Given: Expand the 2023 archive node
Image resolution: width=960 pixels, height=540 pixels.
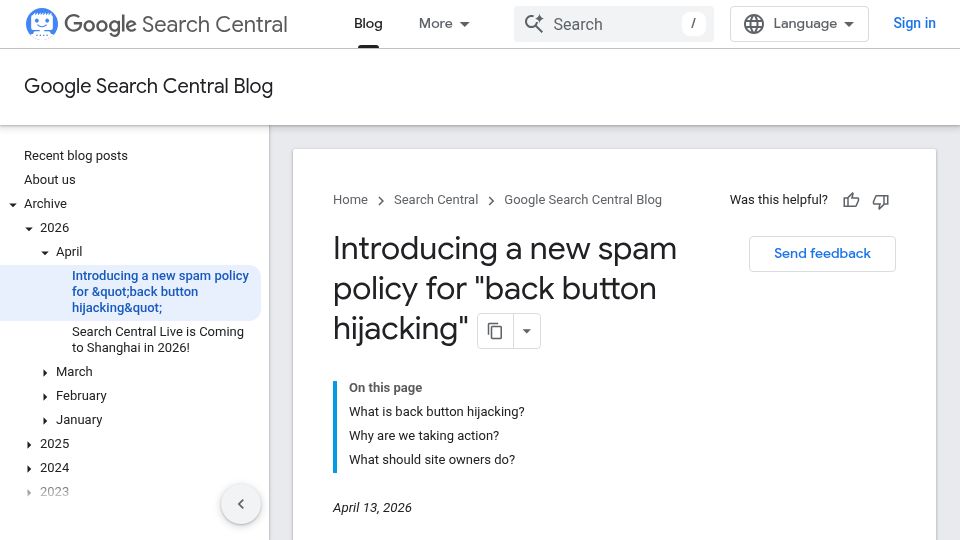Looking at the screenshot, I should coord(29,492).
